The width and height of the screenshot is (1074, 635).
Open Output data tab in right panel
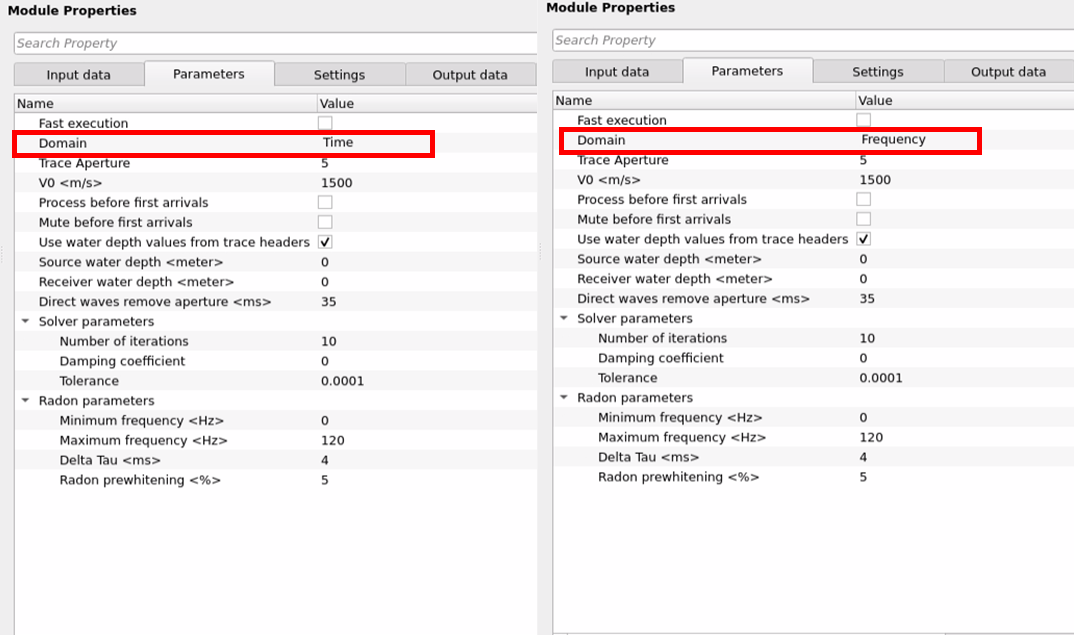pos(1008,72)
